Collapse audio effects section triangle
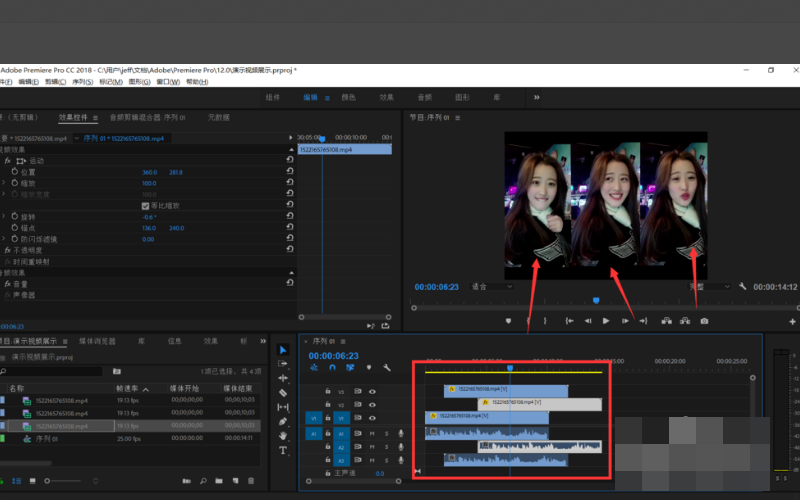 [x=291, y=273]
